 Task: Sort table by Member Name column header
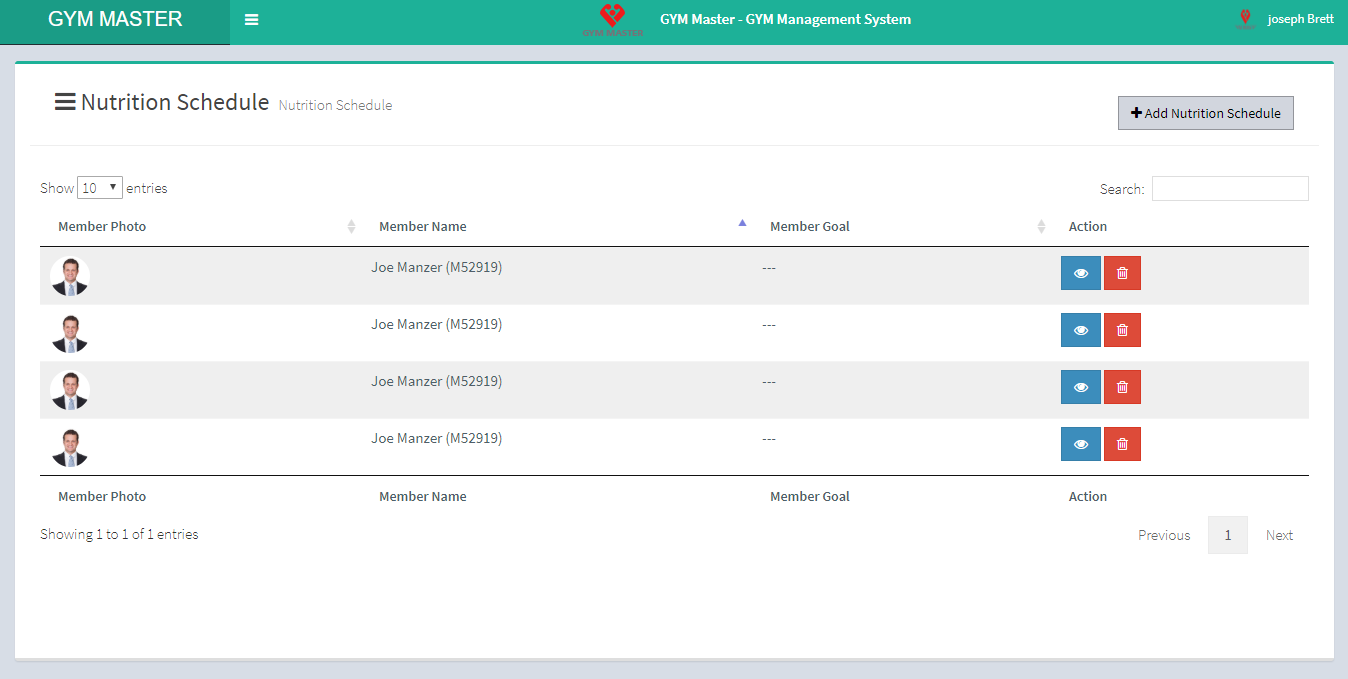tap(423, 227)
